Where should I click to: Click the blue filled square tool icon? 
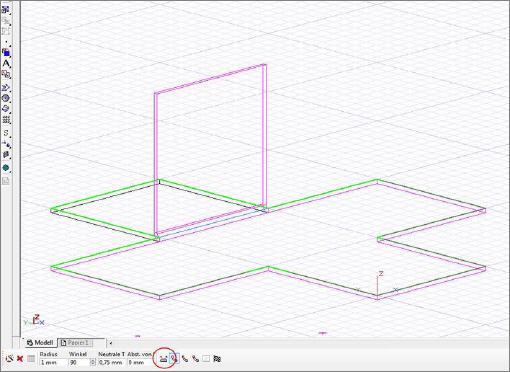click(6, 52)
